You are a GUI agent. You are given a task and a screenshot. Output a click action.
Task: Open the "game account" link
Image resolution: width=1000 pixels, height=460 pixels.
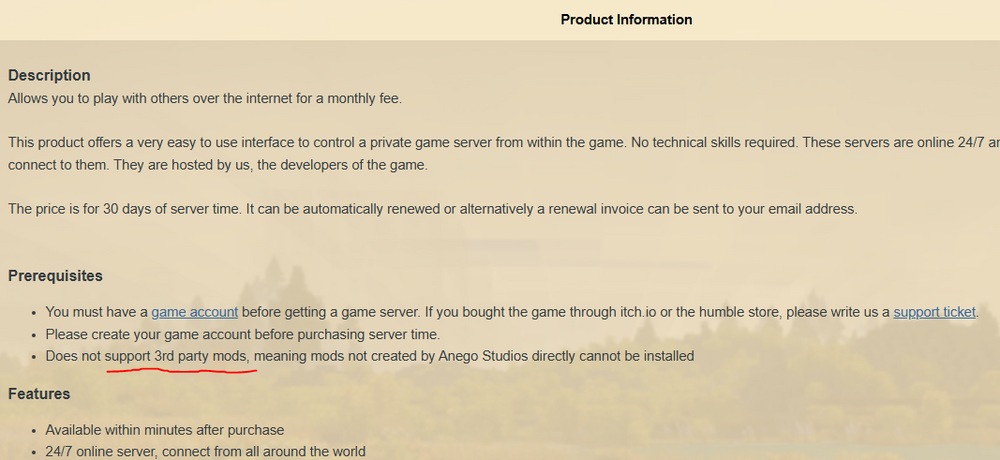(195, 312)
